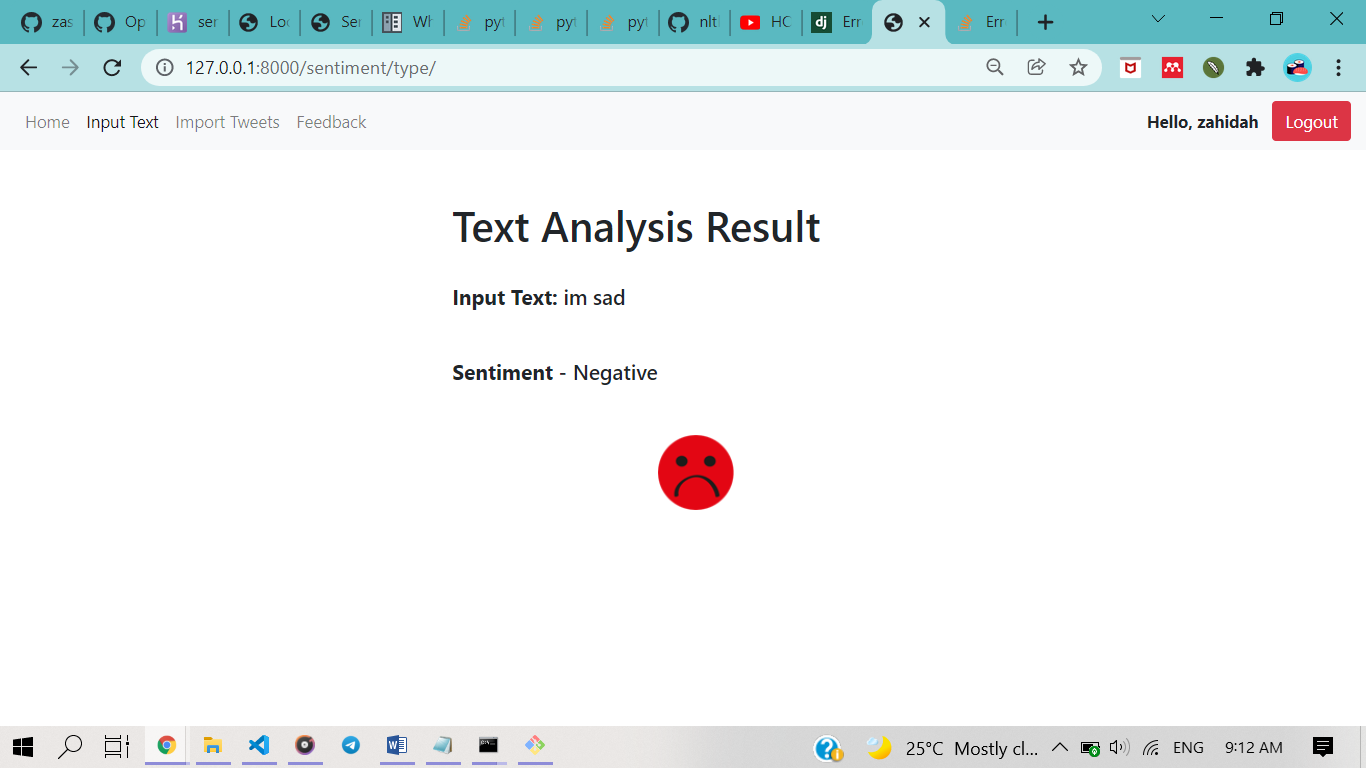Switch to the Django 'Err' tab
The height and width of the screenshot is (768, 1366).
point(838,22)
